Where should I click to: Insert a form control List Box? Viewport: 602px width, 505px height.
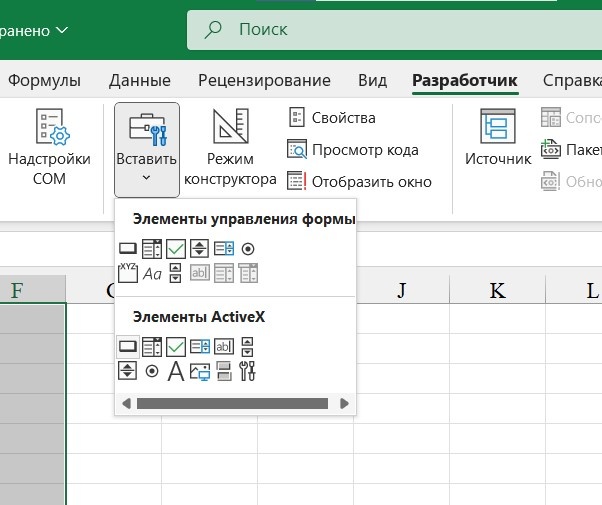(224, 249)
